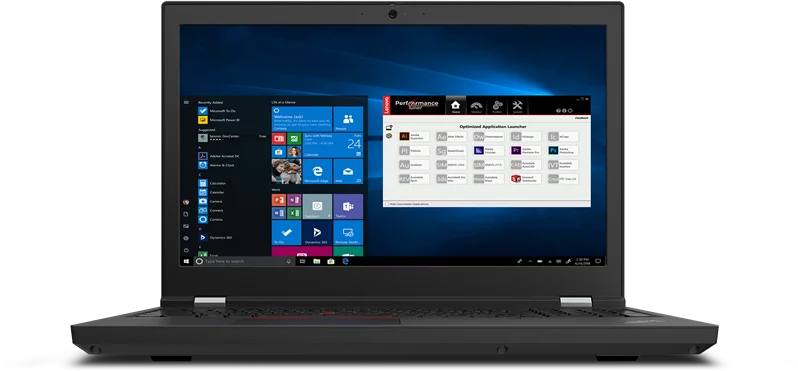The image size is (798, 371).
Task: Launch SpeedGrade from the launcher grid
Action: pyautogui.click(x=451, y=151)
